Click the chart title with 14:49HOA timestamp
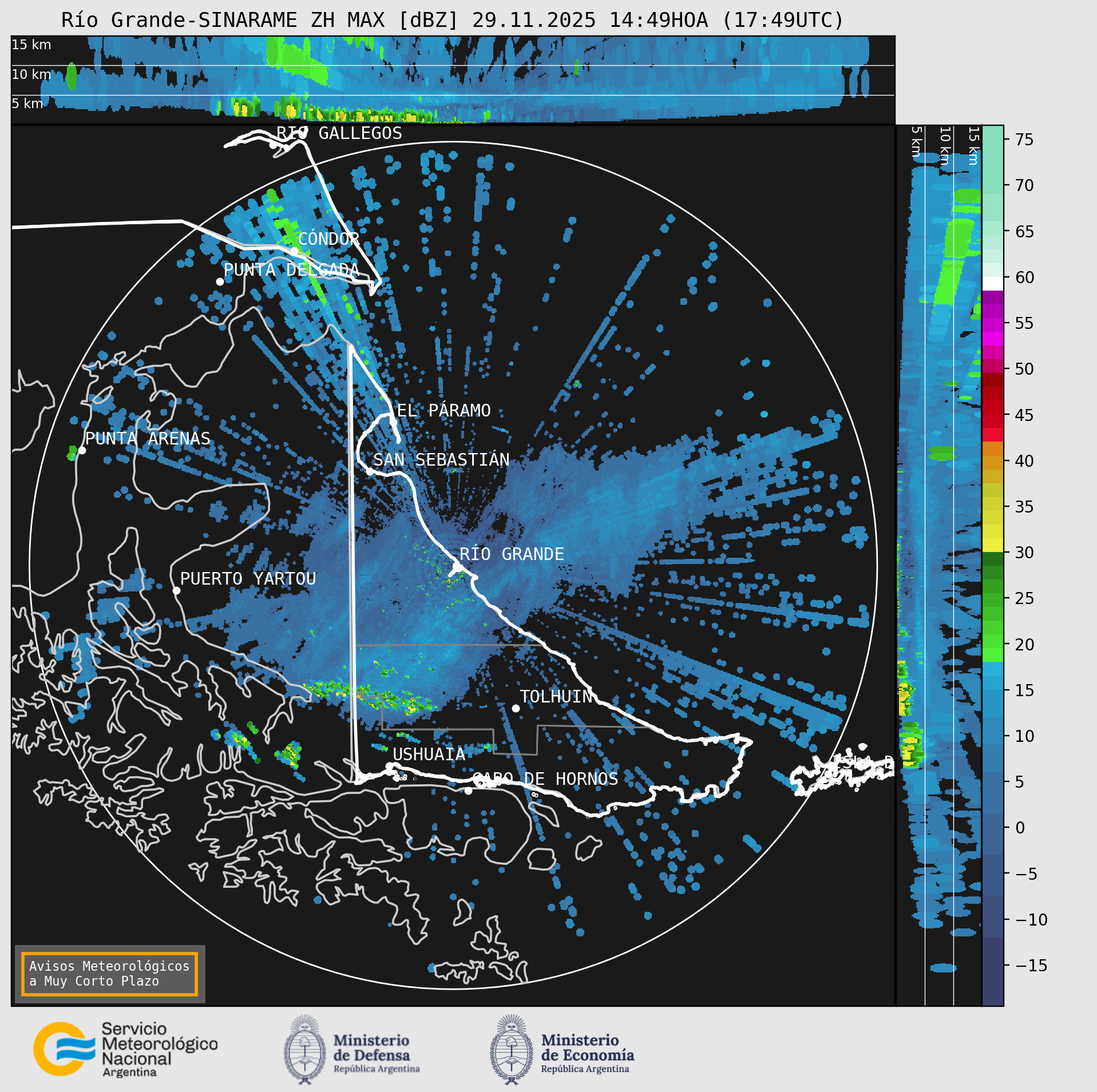Viewport: 1097px width, 1092px height. [x=453, y=20]
